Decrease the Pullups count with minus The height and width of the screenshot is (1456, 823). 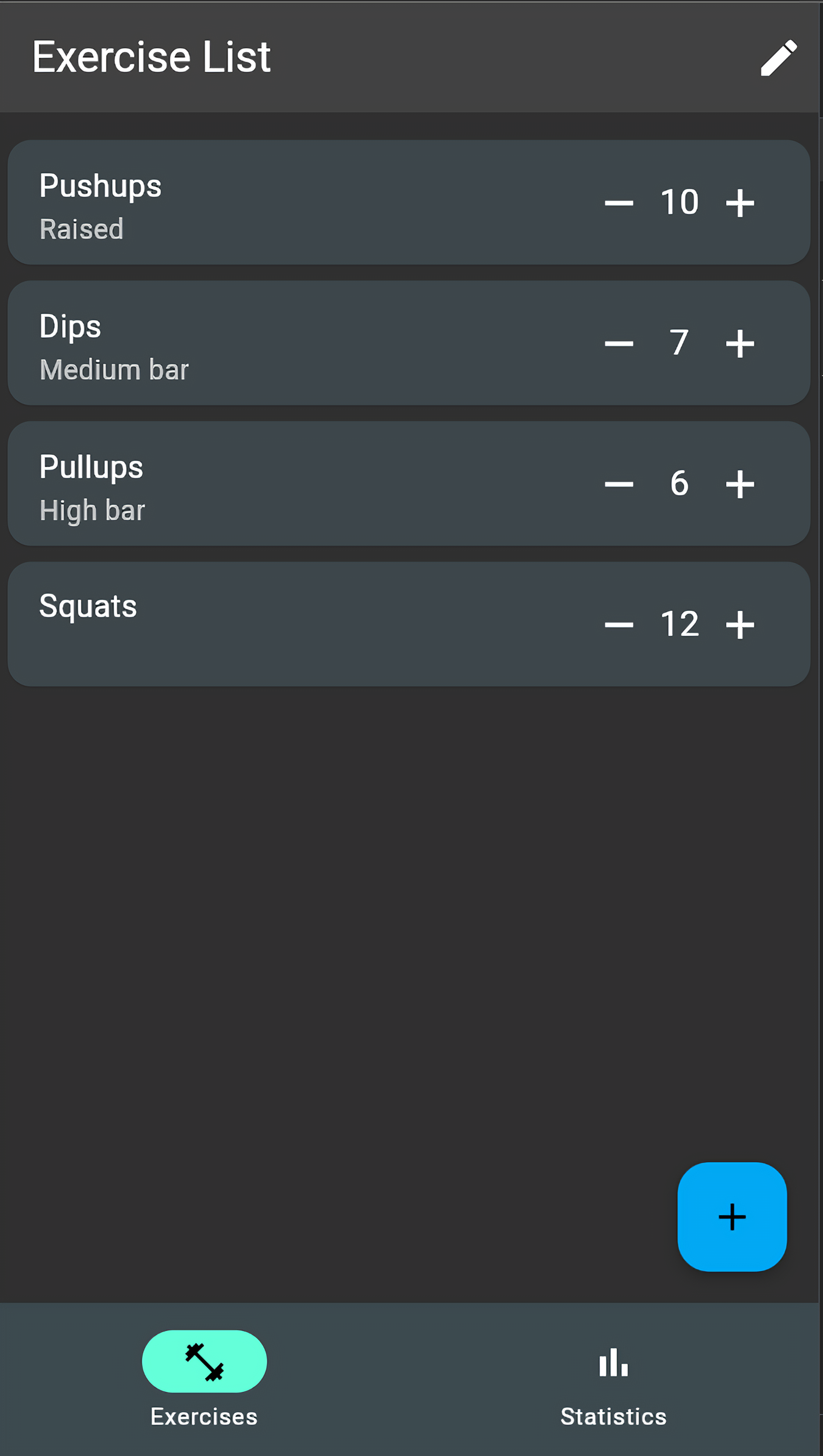[618, 484]
